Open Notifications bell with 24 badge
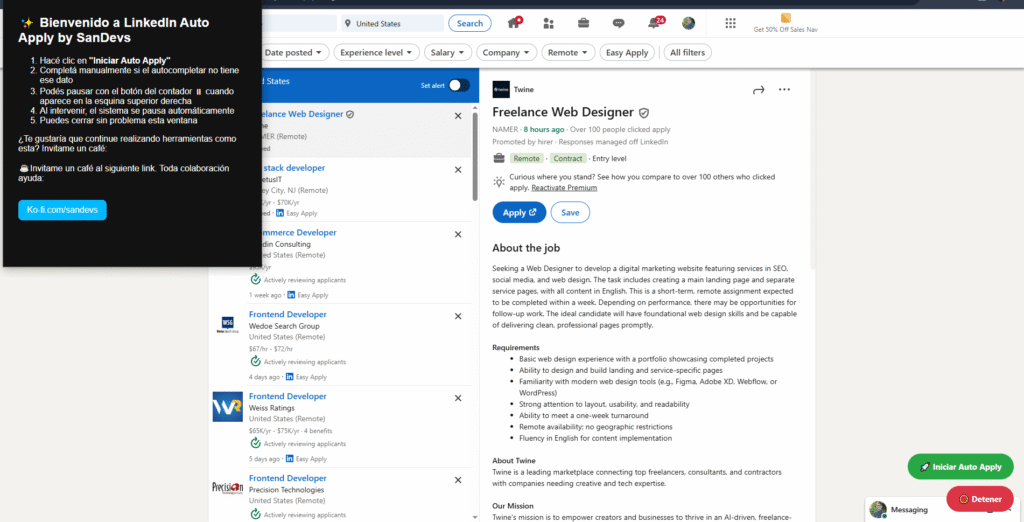 [654, 23]
